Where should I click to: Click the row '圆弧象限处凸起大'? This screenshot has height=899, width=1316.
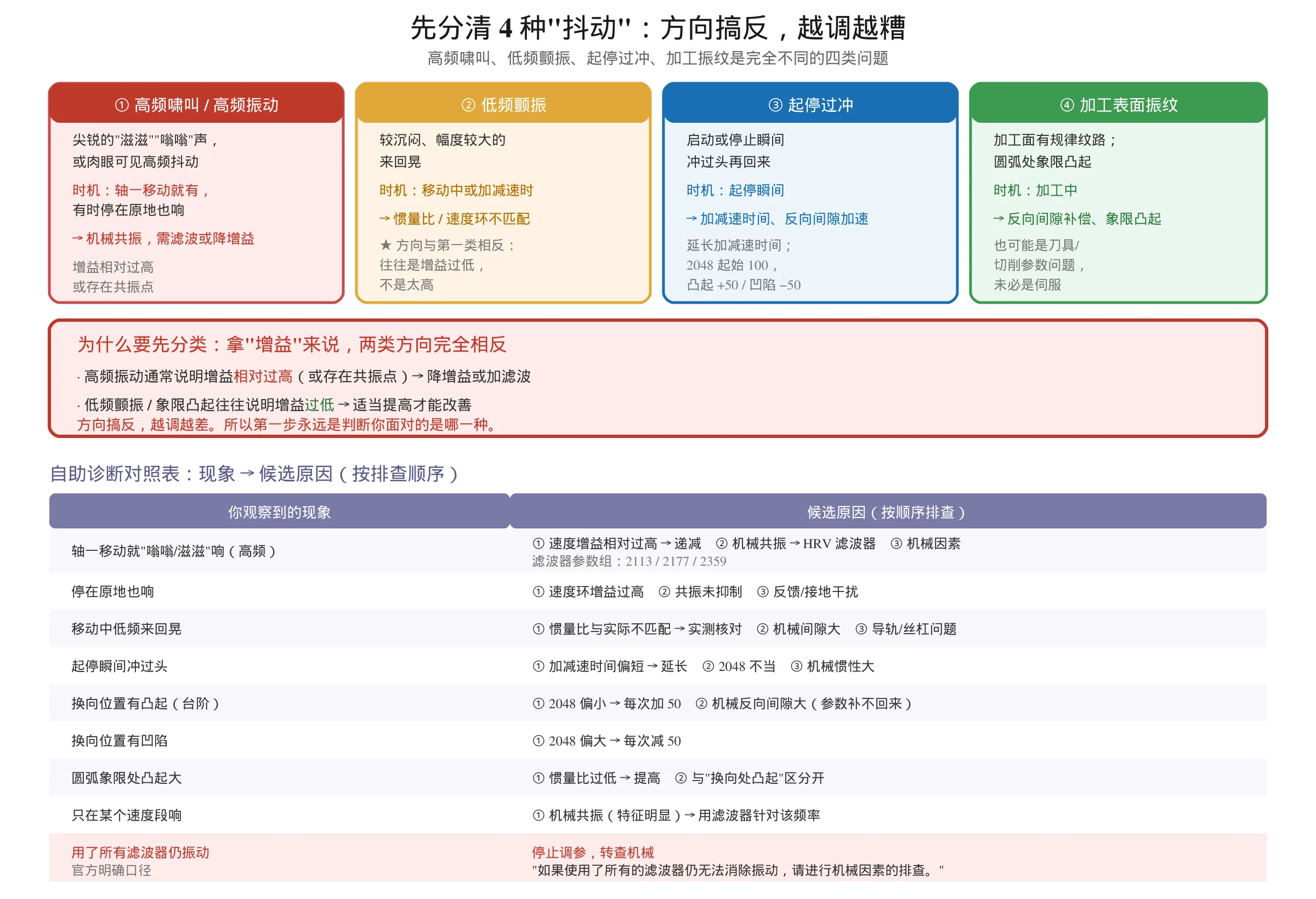(x=657, y=778)
